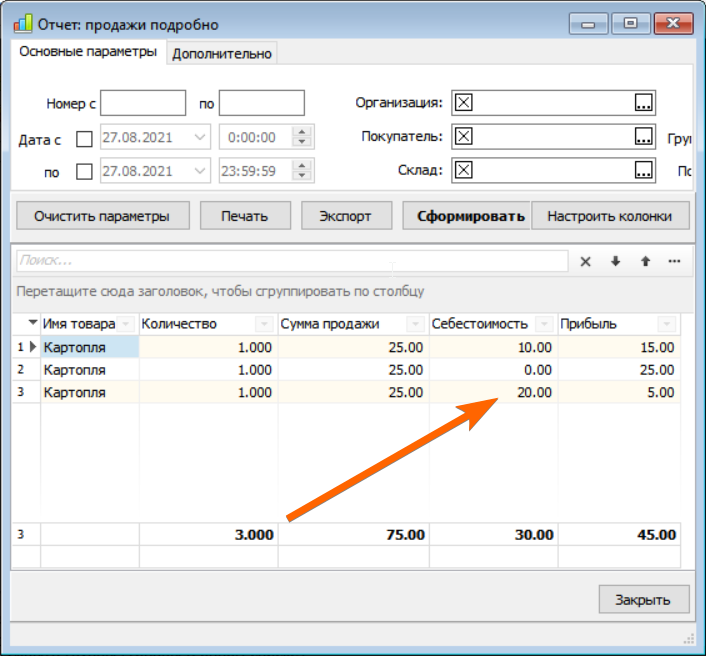Select profit cell 15.00
706x656 pixels.
620,347
